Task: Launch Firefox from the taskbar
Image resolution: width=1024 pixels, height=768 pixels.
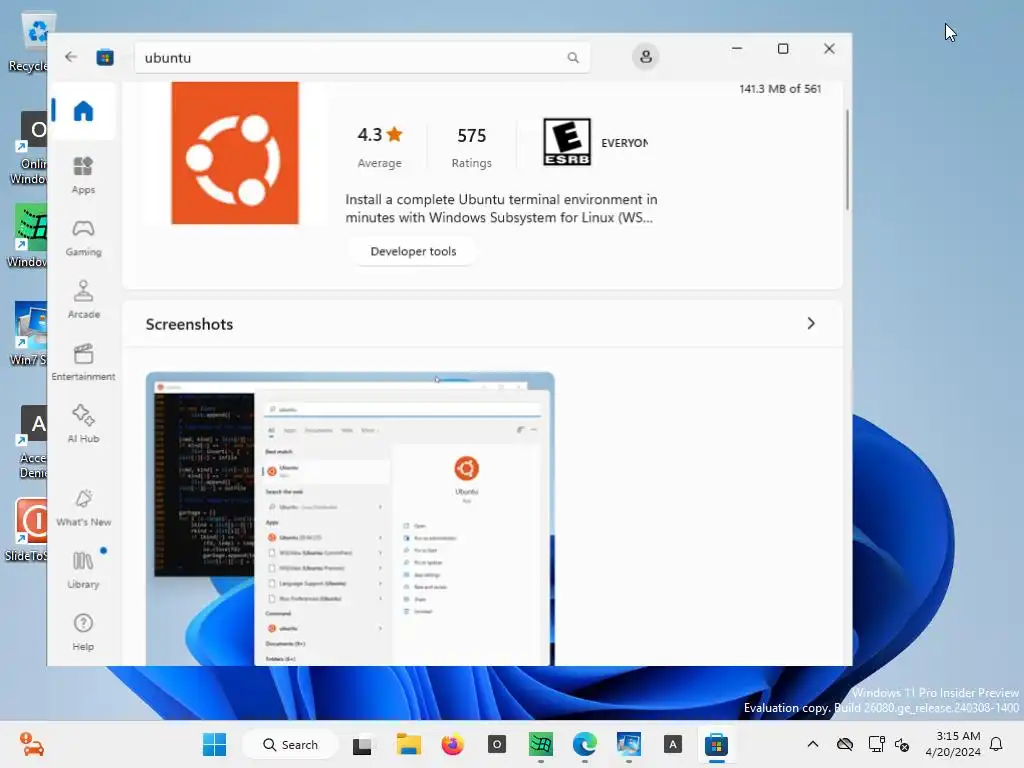Action: (x=452, y=744)
